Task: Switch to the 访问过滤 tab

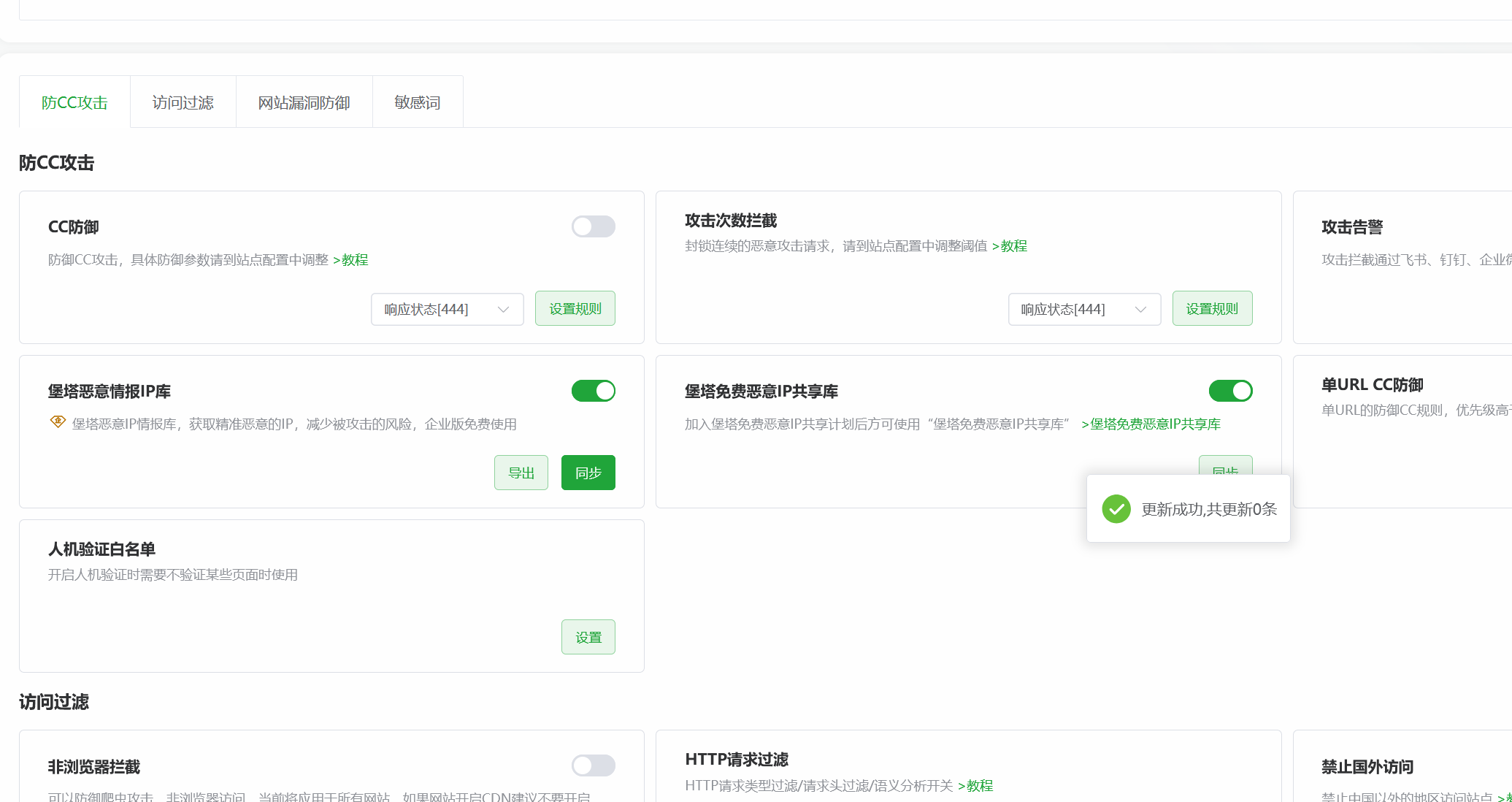Action: click(x=183, y=102)
